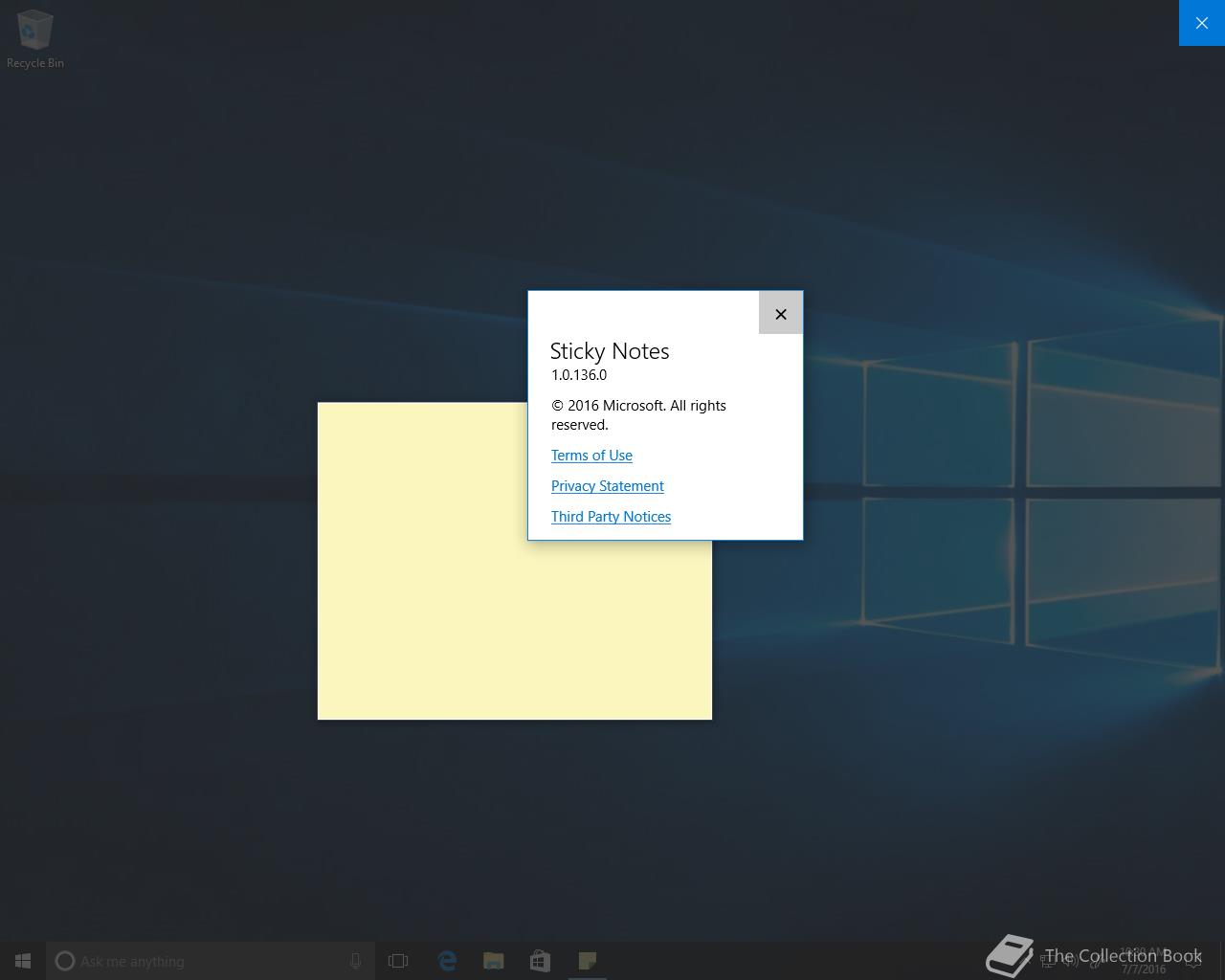
Task: Open Task View from the taskbar
Action: click(x=398, y=961)
